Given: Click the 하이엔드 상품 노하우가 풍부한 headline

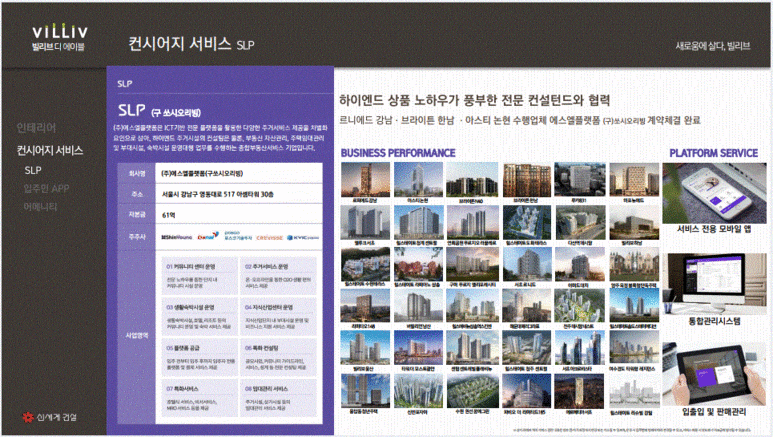Looking at the screenshot, I should [x=475, y=101].
